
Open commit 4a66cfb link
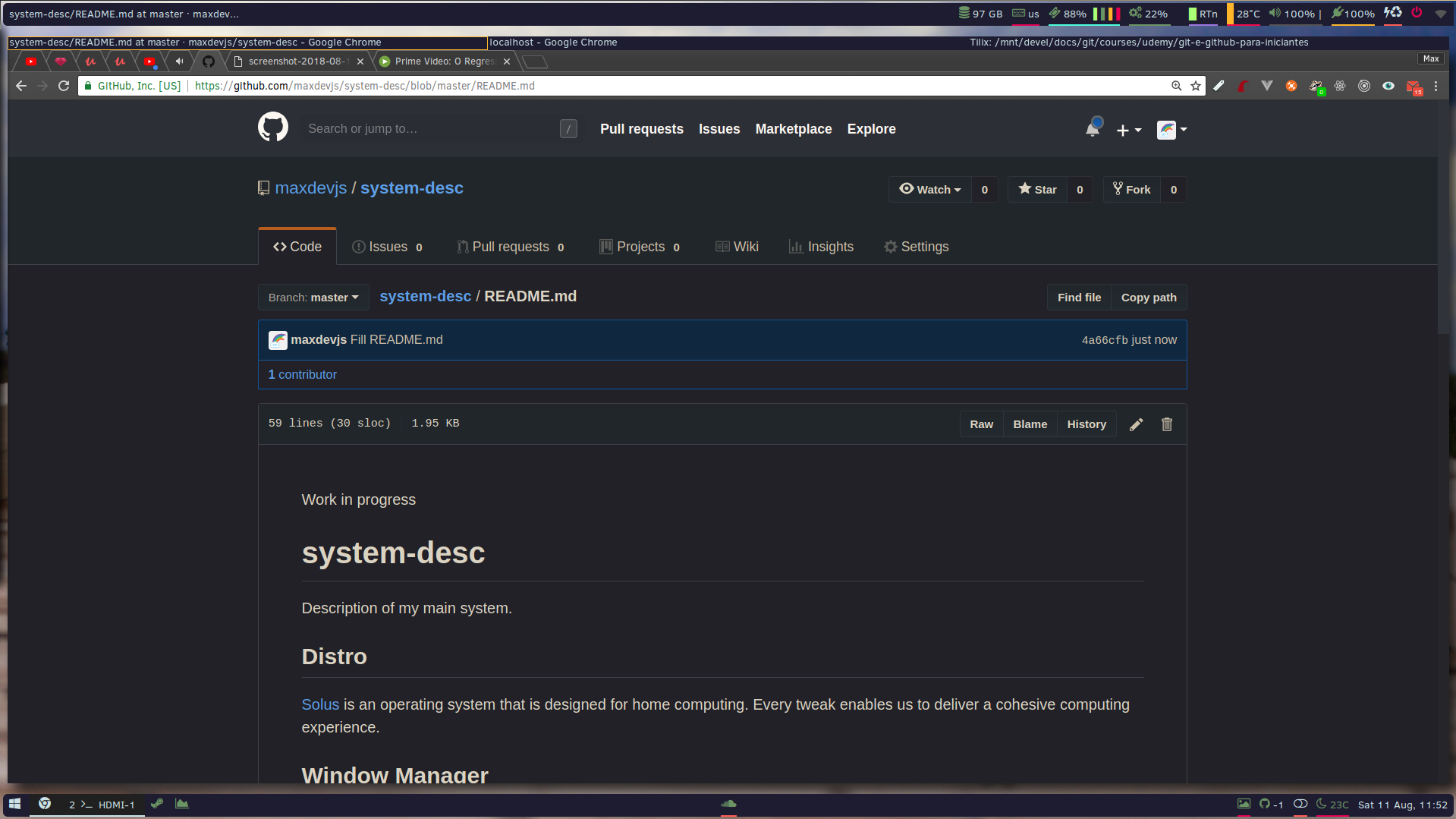[1105, 340]
